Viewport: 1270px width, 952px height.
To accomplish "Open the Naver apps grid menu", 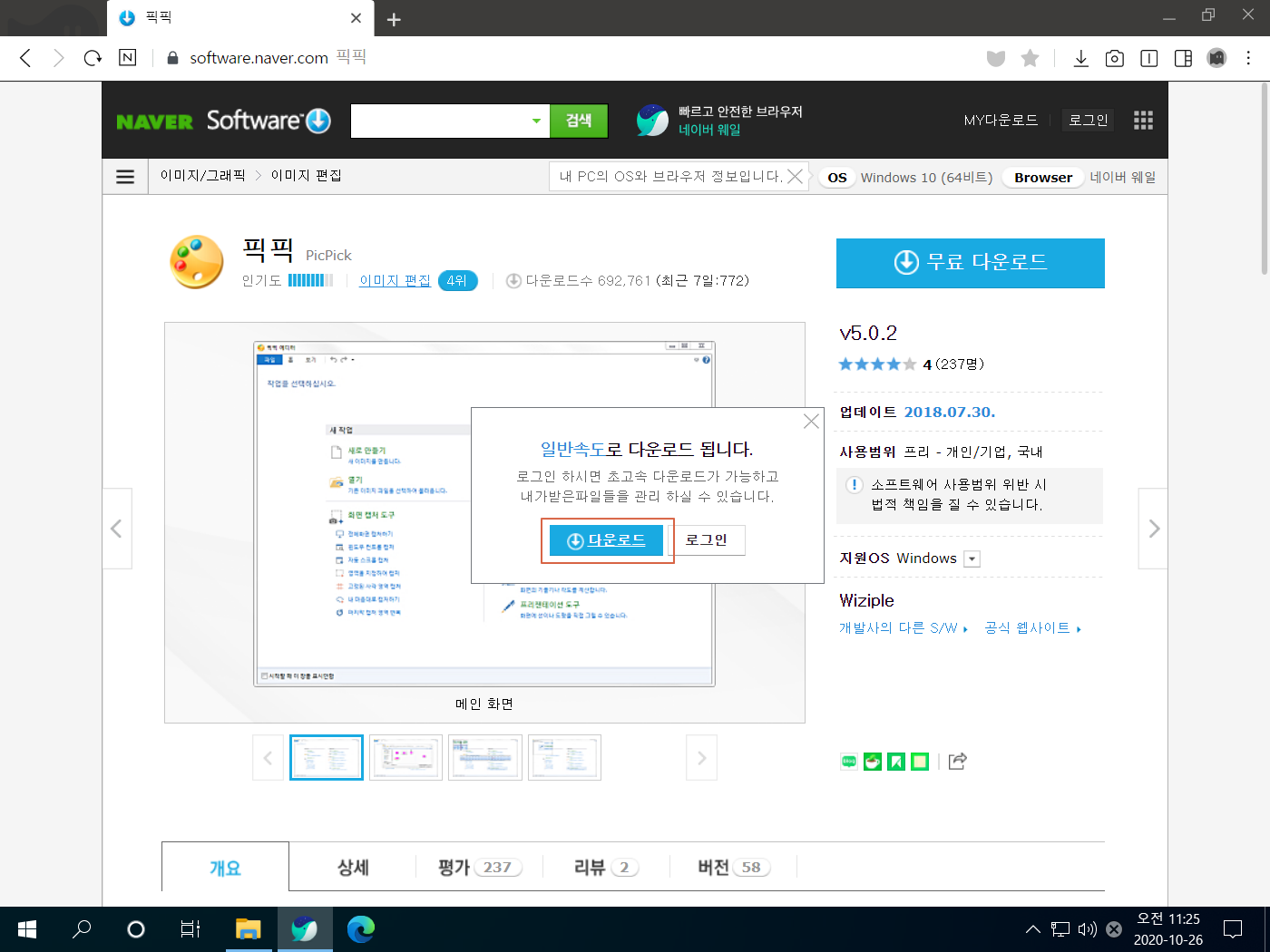I will 1143,121.
